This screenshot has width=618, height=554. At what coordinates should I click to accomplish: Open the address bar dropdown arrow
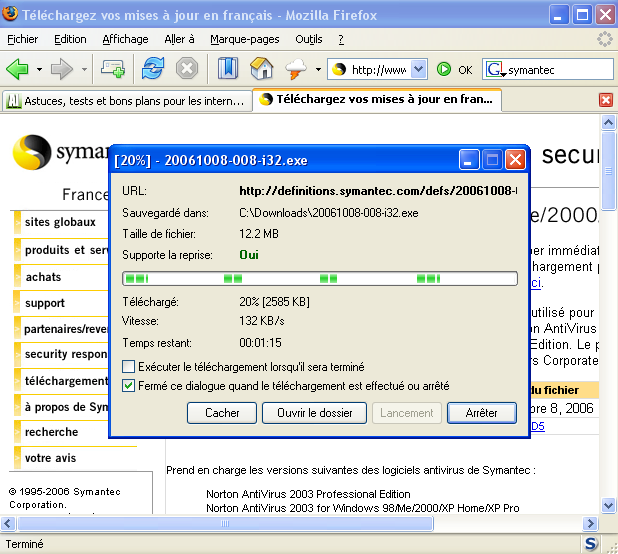419,69
